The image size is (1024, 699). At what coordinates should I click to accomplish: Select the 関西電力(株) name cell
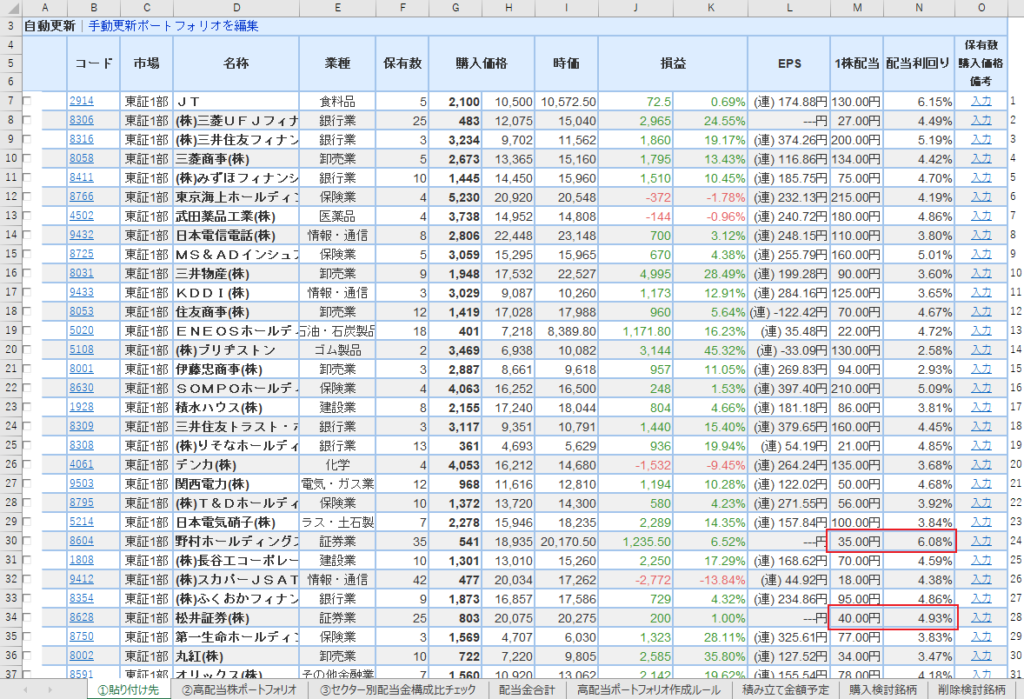(236, 484)
